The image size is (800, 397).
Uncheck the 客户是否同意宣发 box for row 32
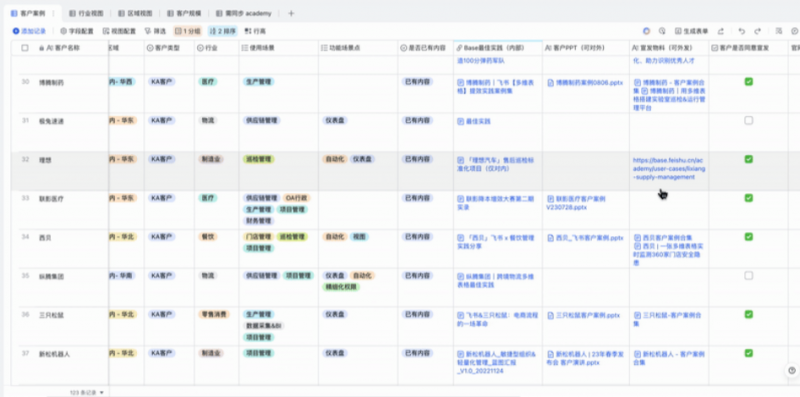point(748,159)
